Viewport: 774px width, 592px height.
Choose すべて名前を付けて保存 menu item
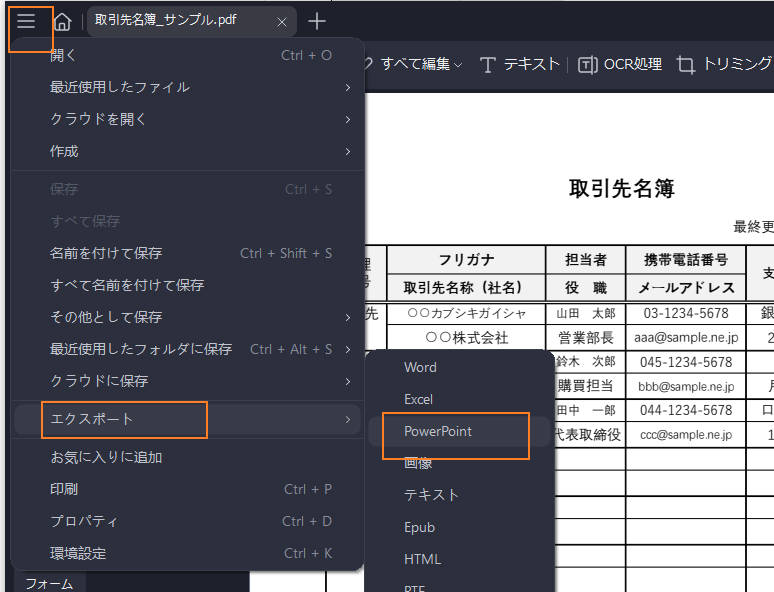[x=188, y=285]
